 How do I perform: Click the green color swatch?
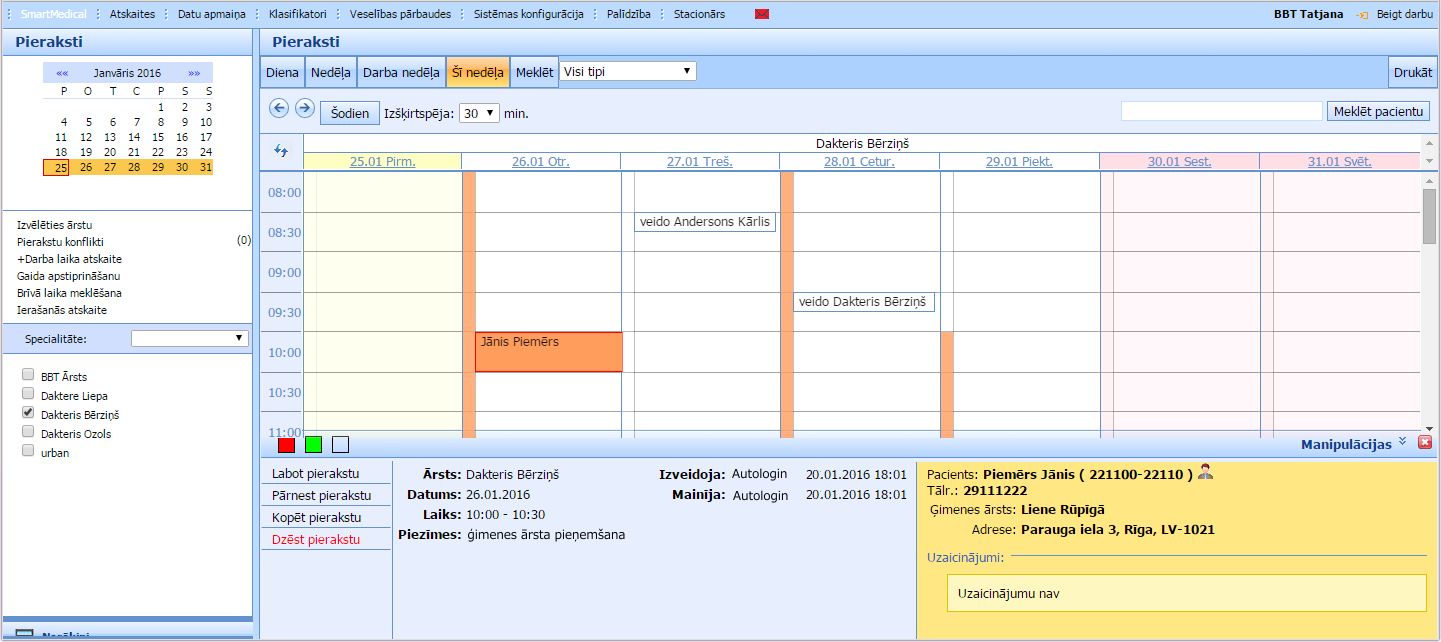point(313,445)
